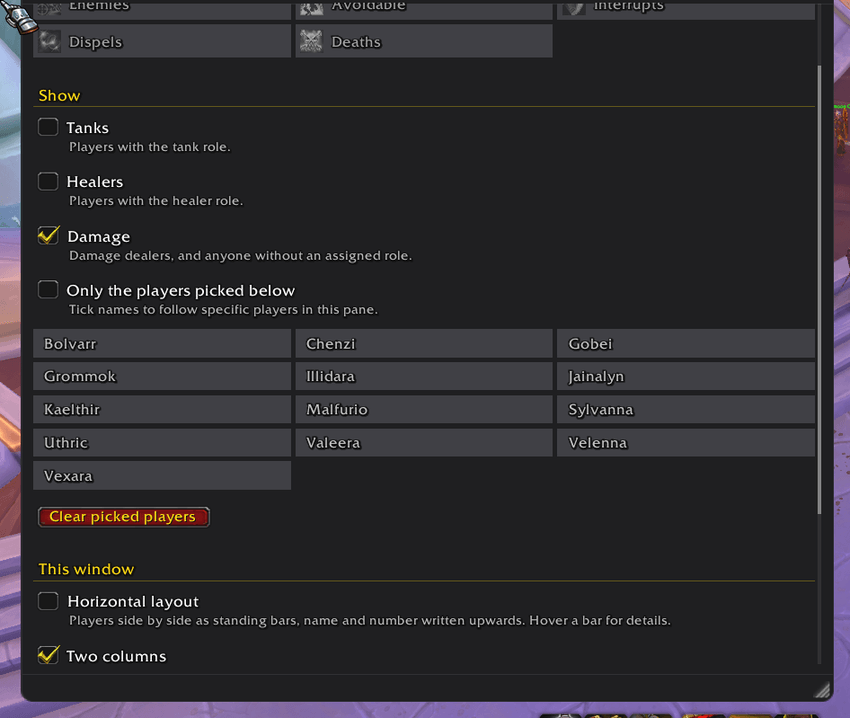
Task: Enable the Tanks checkbox
Action: tap(48, 127)
